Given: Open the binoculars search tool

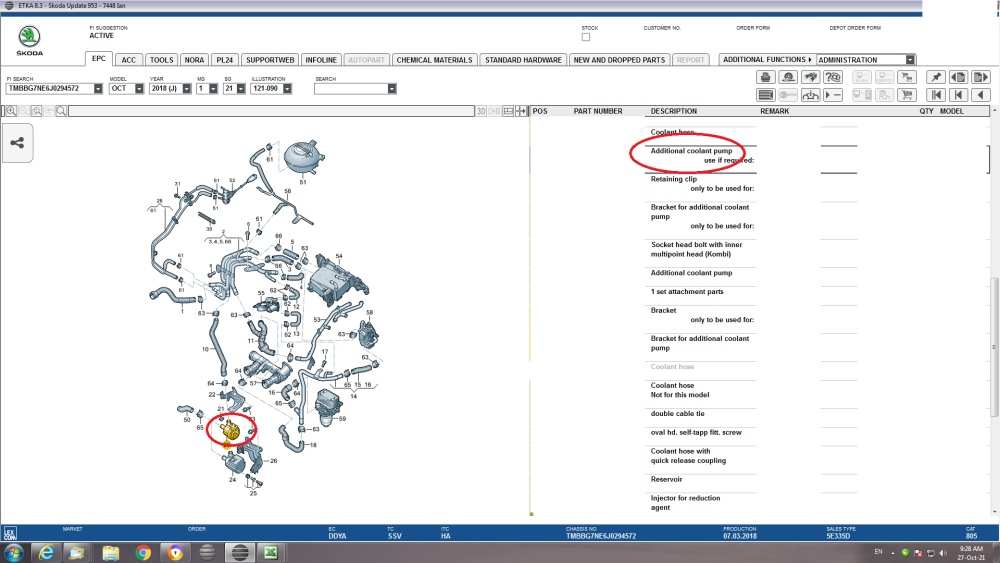Looking at the screenshot, I should (x=810, y=77).
